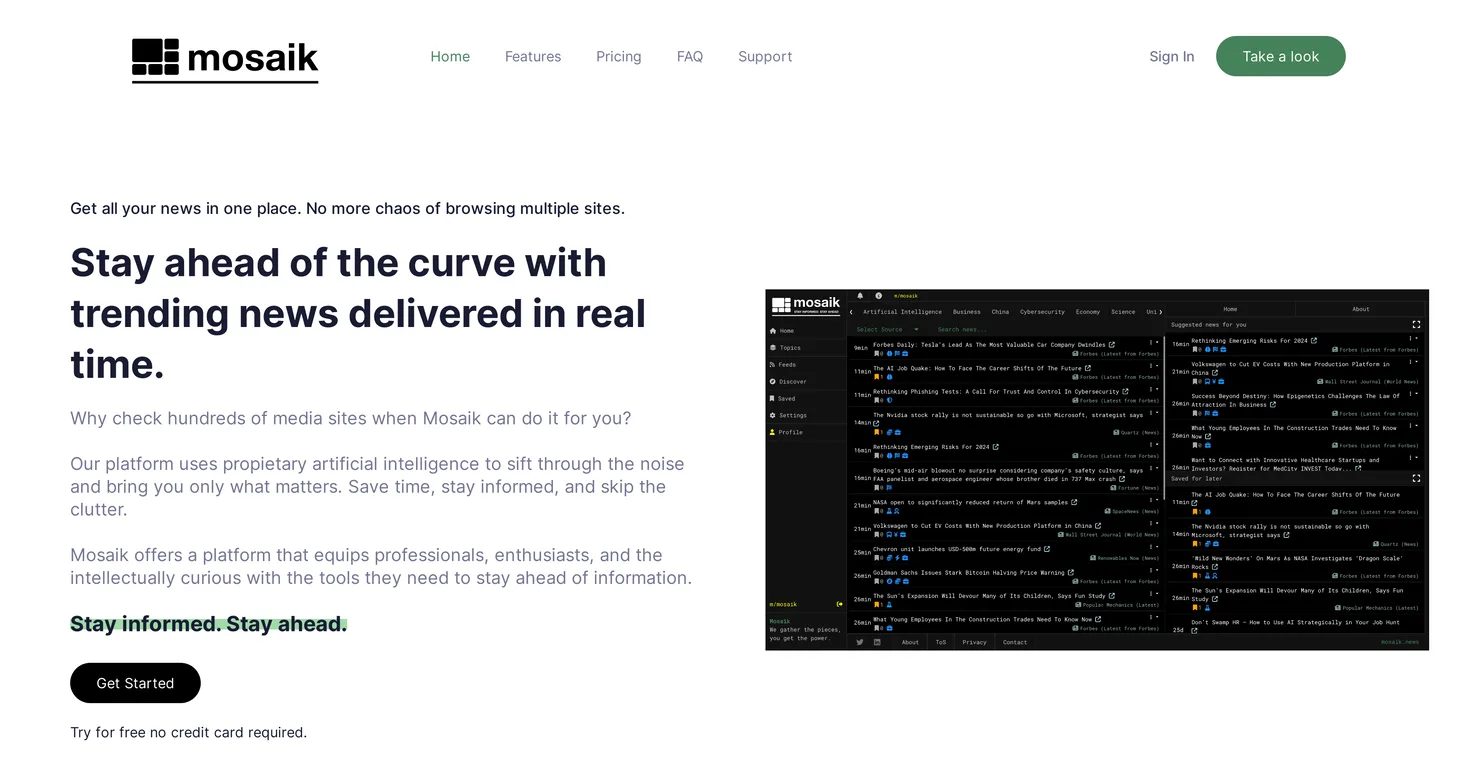Toggle bookmark on Boeing mid-air blowout article
Screen dimensions: 1473x768
pos(876,487)
